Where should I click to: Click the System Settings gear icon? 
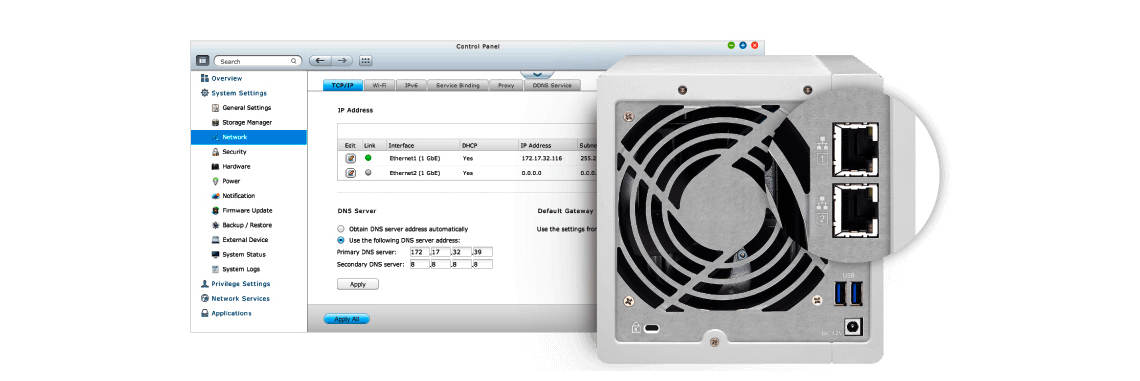coord(205,93)
